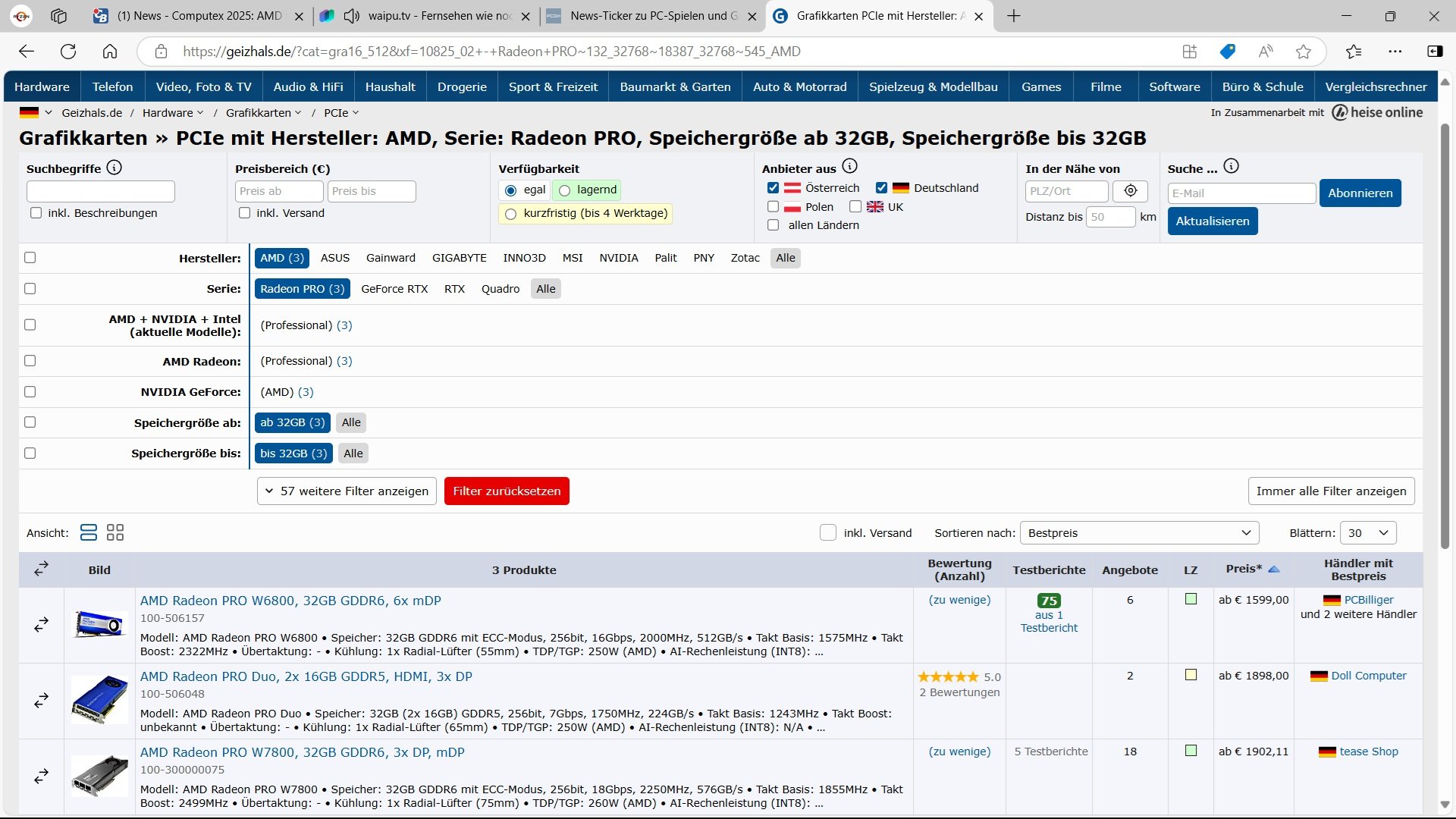Open AMD Radeon PRO W7800 product link

[302, 752]
